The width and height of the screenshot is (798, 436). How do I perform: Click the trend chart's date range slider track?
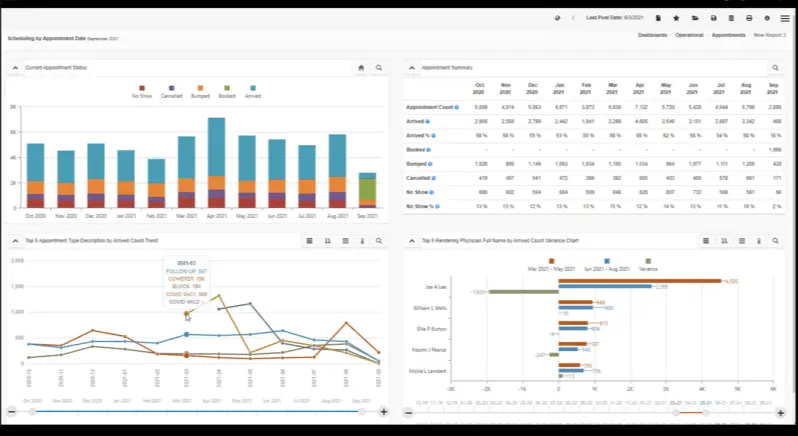[198, 412]
